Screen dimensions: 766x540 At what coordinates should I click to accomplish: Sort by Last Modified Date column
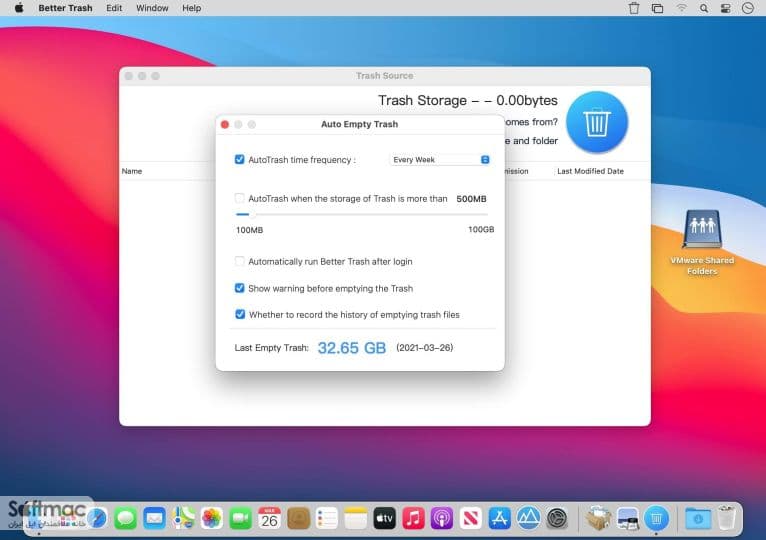[590, 171]
